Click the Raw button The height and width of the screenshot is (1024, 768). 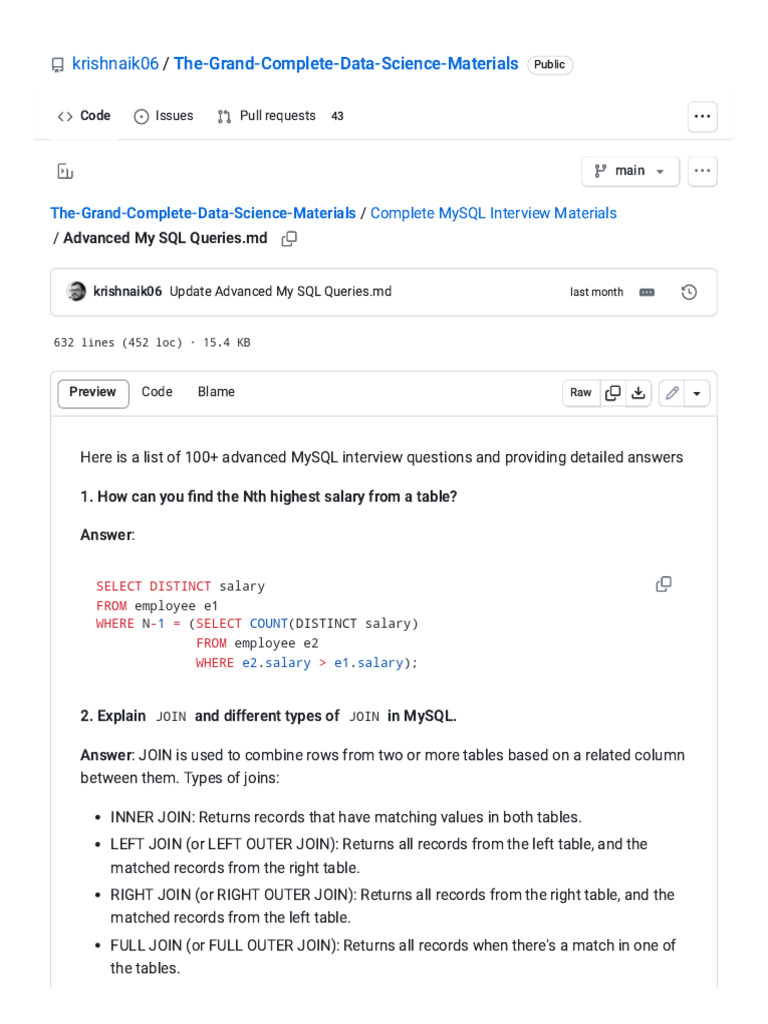coord(581,393)
